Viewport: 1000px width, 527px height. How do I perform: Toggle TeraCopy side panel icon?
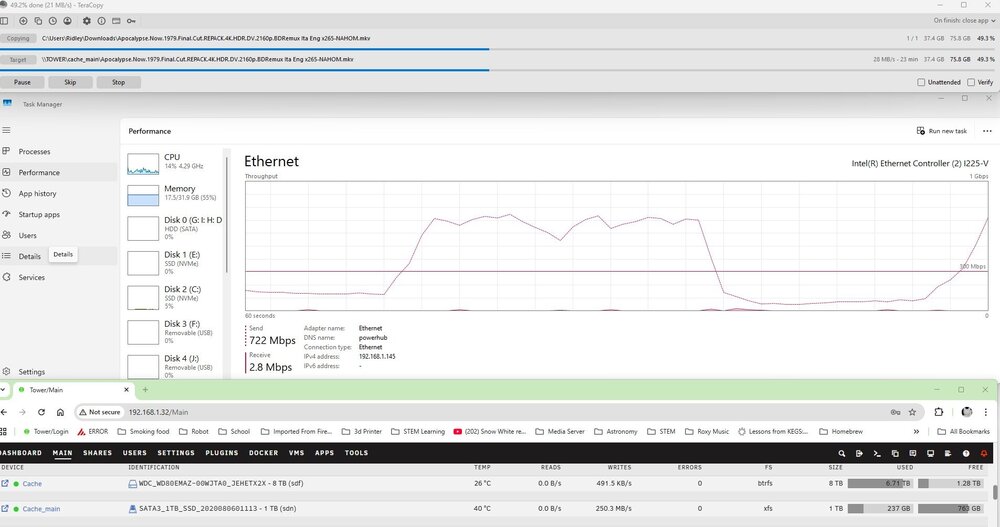point(4,21)
